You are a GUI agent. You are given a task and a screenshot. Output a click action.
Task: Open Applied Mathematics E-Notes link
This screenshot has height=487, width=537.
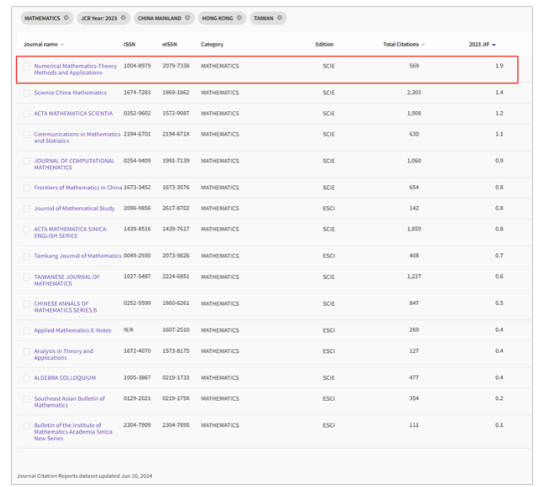(x=73, y=330)
